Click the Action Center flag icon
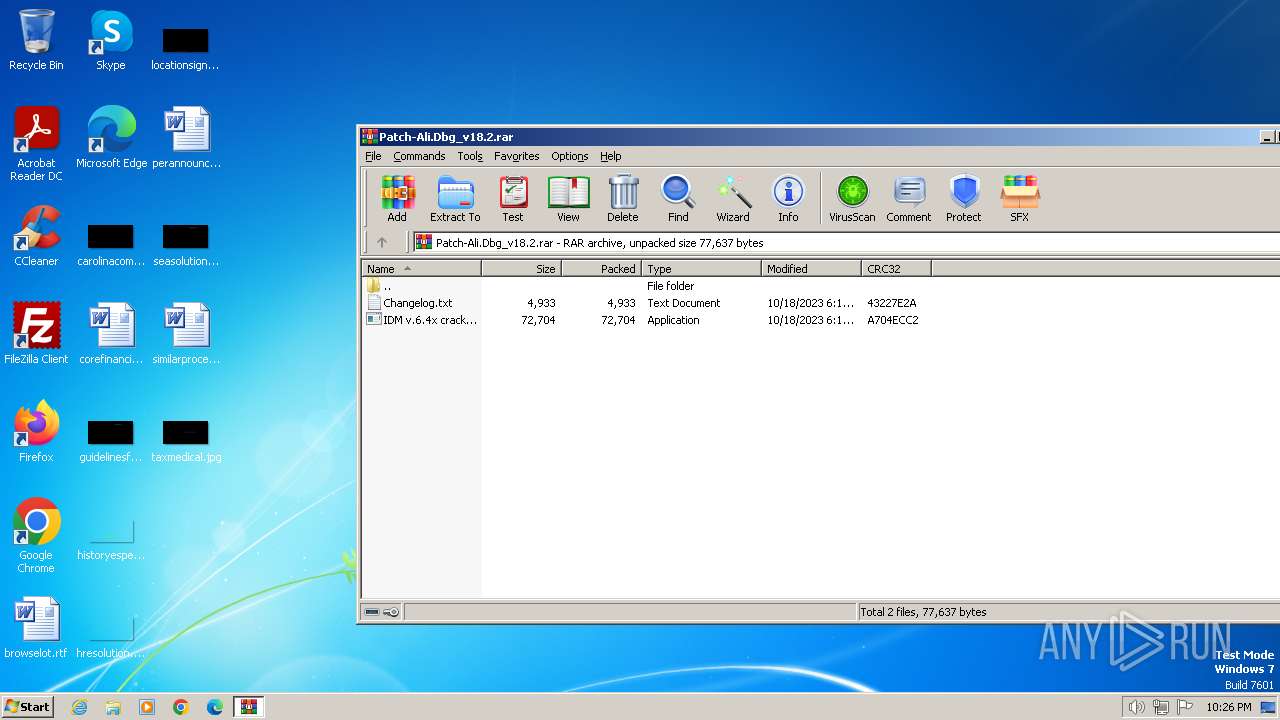Screen dimensions: 1280x720 point(1185,707)
